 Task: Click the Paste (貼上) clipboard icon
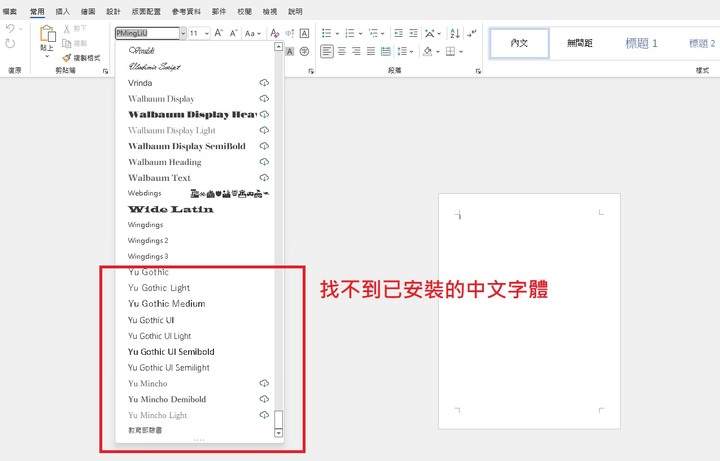[x=47, y=34]
